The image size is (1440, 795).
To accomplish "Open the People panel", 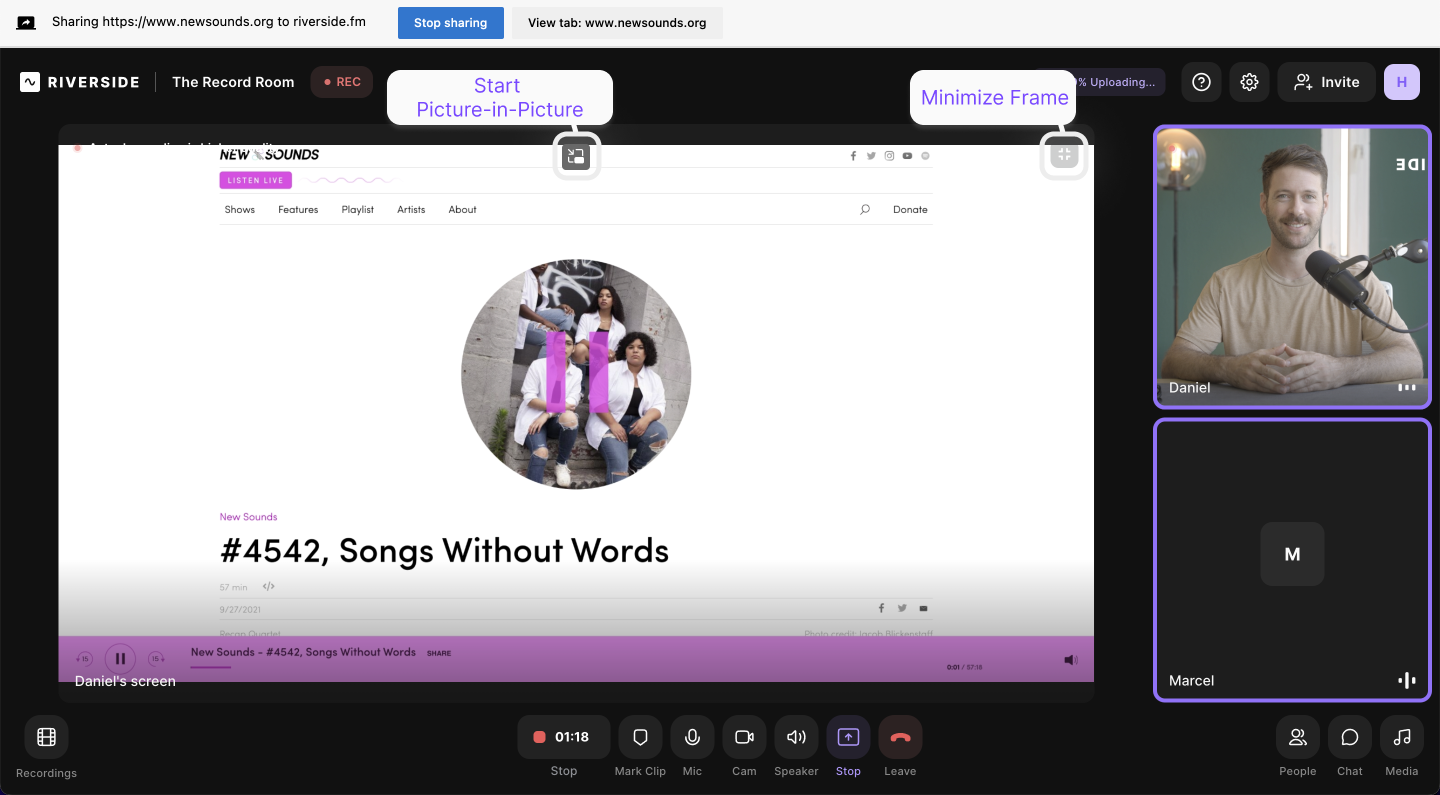I will [x=1297, y=737].
